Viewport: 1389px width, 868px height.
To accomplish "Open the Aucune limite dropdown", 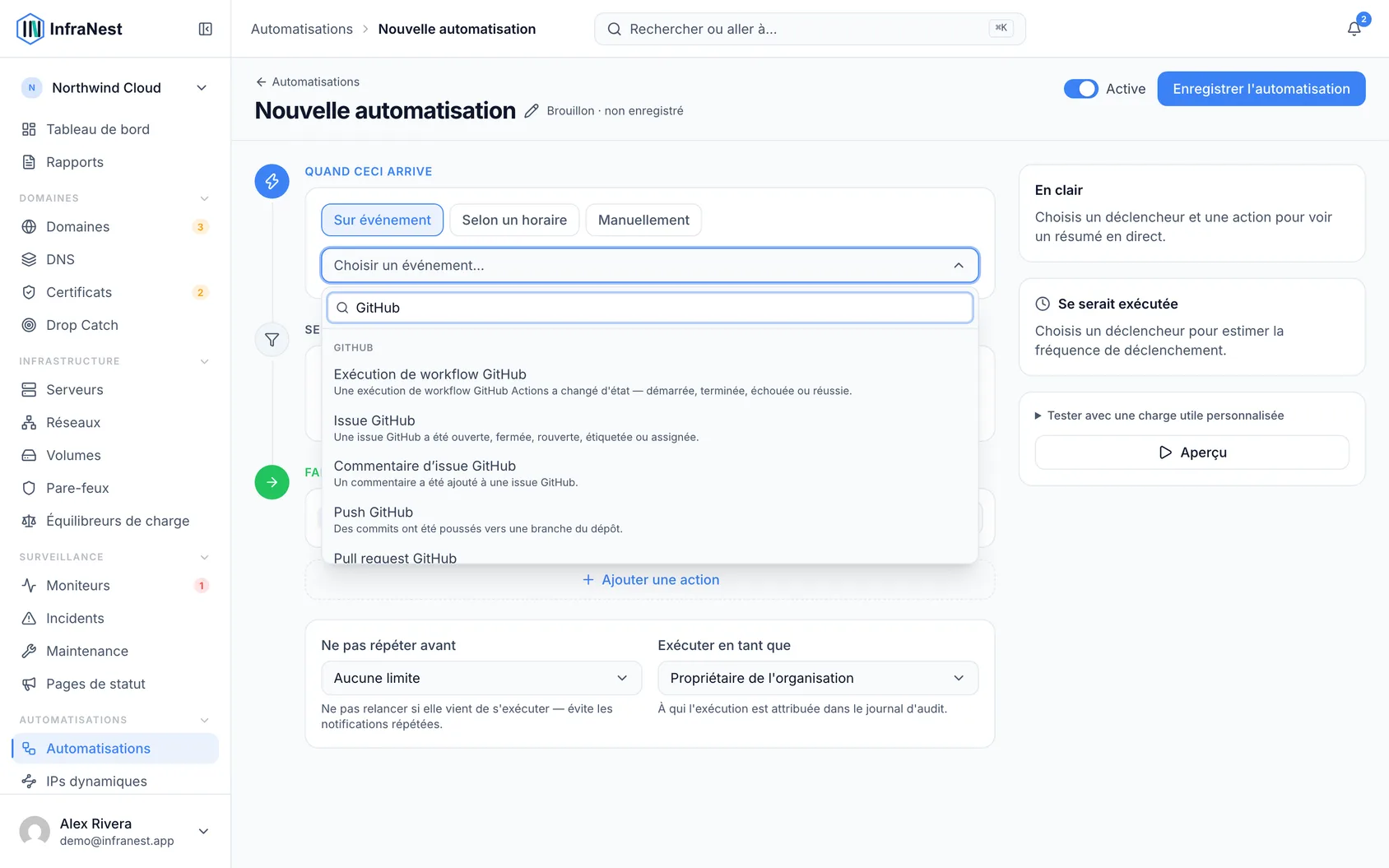I will (x=481, y=678).
